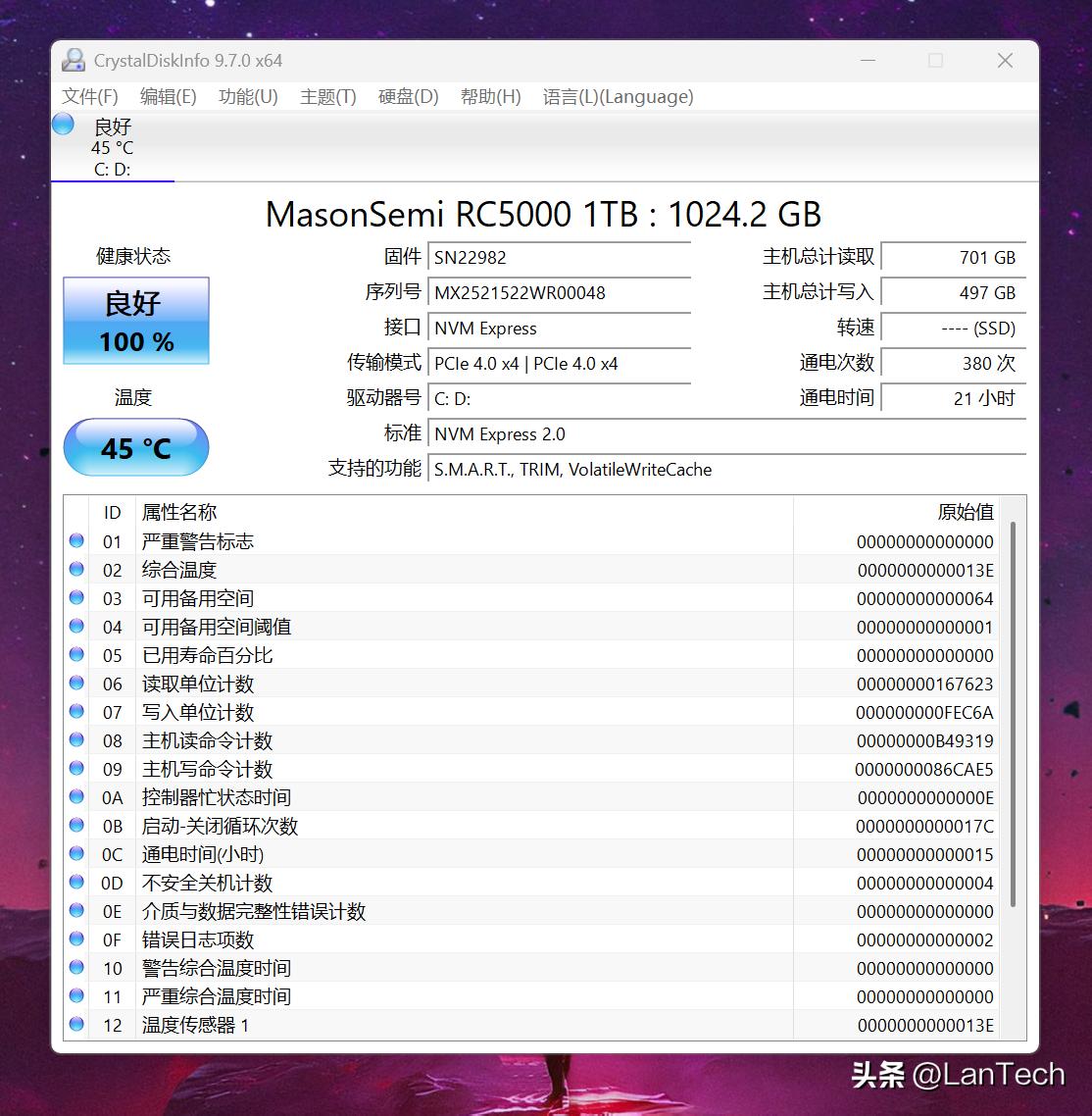Click the supported features field S.M.A.R.T., TRIM

(726, 470)
